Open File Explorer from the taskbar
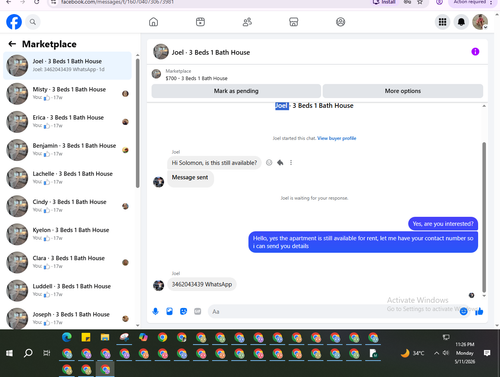 105,337
